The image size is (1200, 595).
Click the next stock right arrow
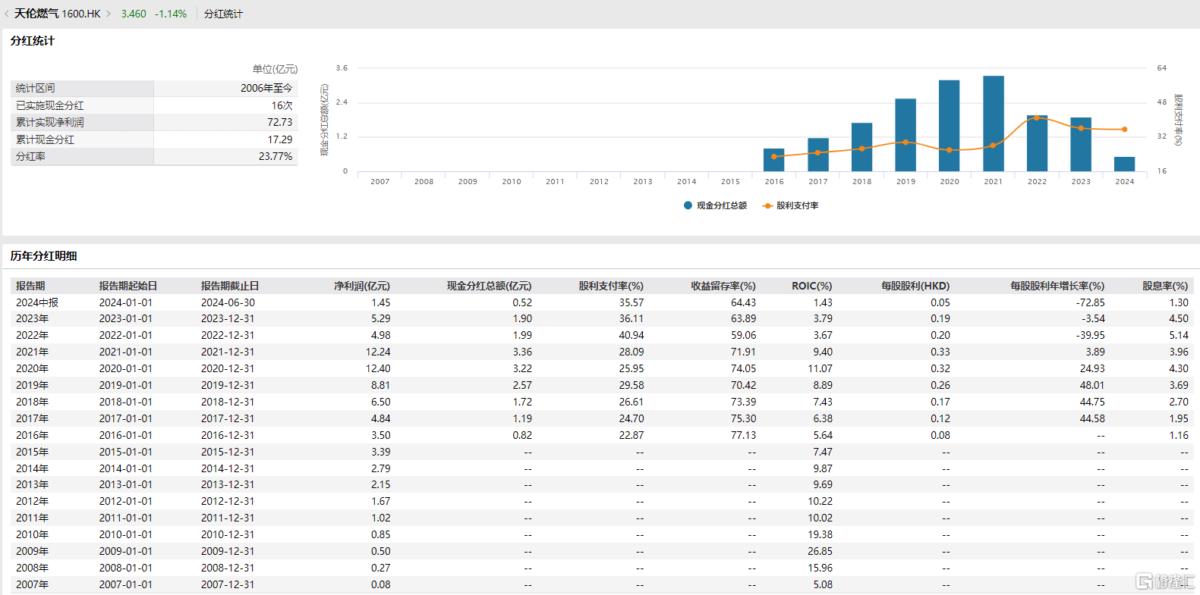coord(108,14)
